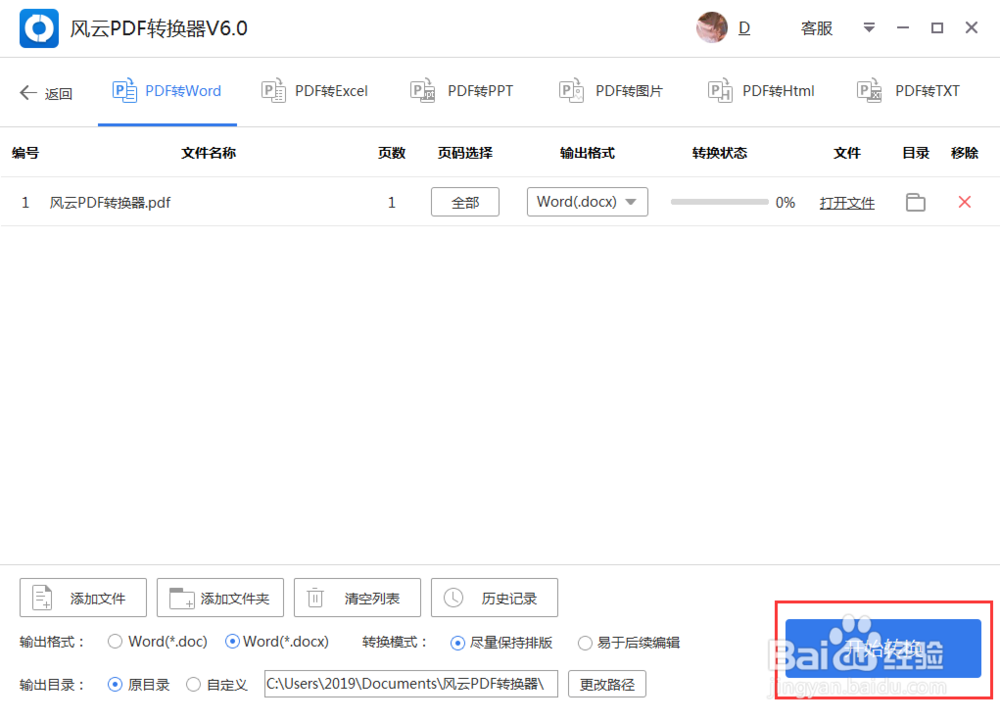Click the 编号 column header
Viewport: 1000px width, 721px height.
pyautogui.click(x=25, y=153)
